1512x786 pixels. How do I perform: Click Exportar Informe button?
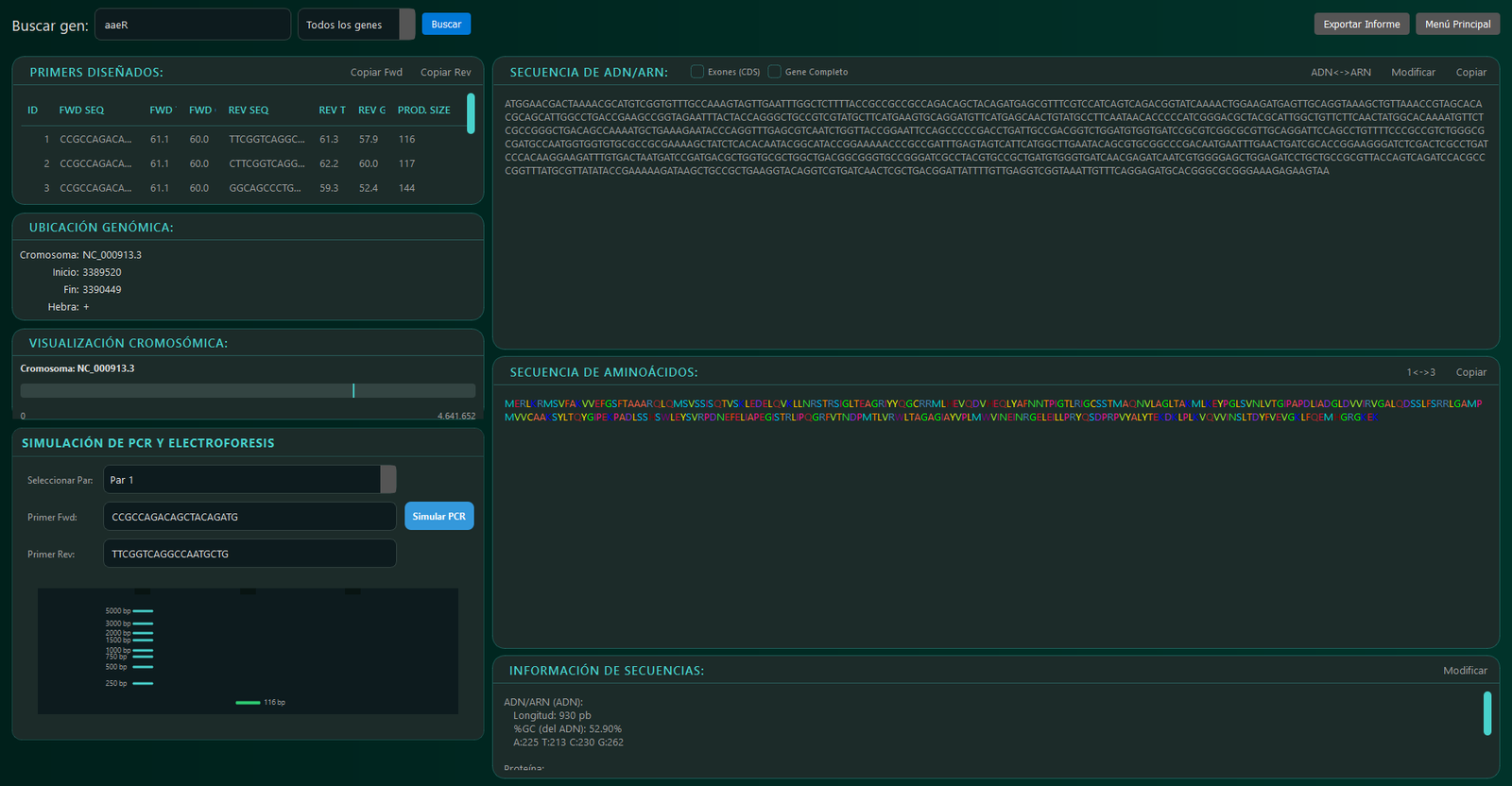[x=1361, y=25]
